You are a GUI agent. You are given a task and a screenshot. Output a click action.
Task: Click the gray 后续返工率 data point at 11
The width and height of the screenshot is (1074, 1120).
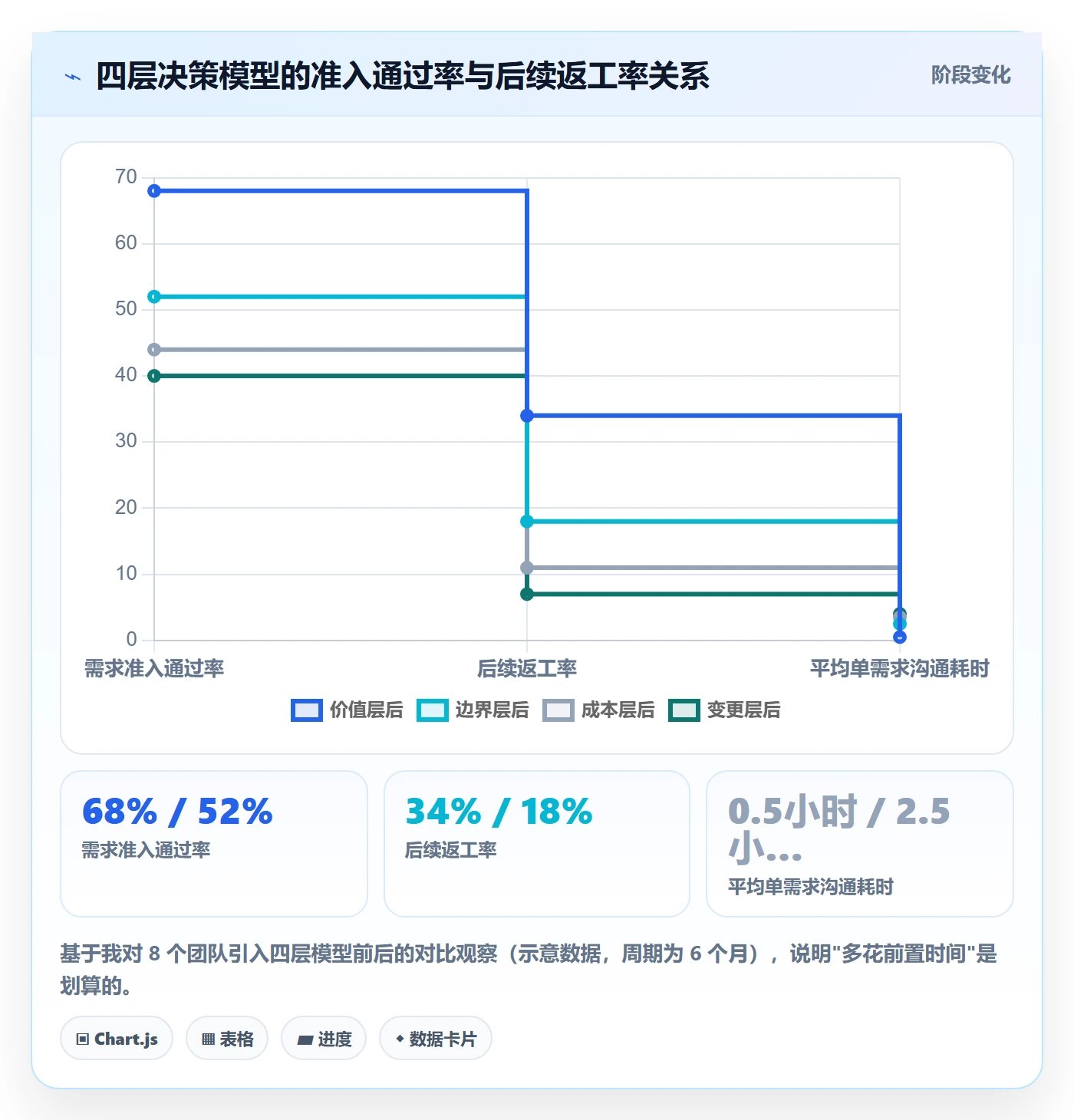point(527,568)
